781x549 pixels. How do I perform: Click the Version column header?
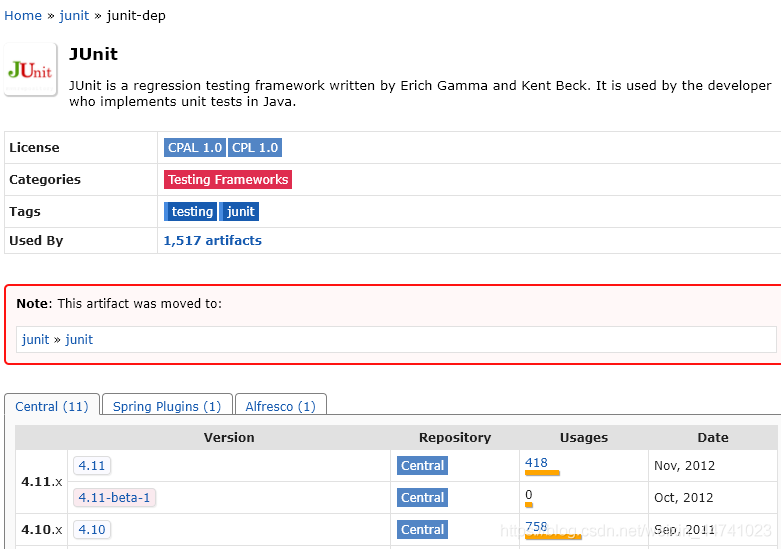pyautogui.click(x=229, y=437)
